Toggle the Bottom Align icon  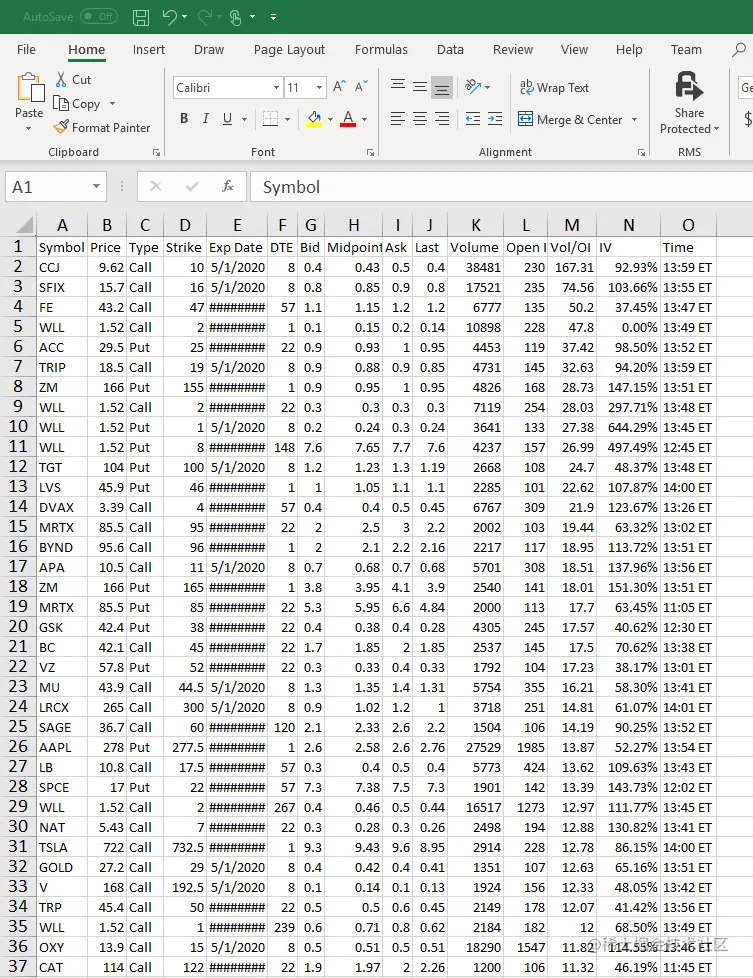tap(442, 87)
